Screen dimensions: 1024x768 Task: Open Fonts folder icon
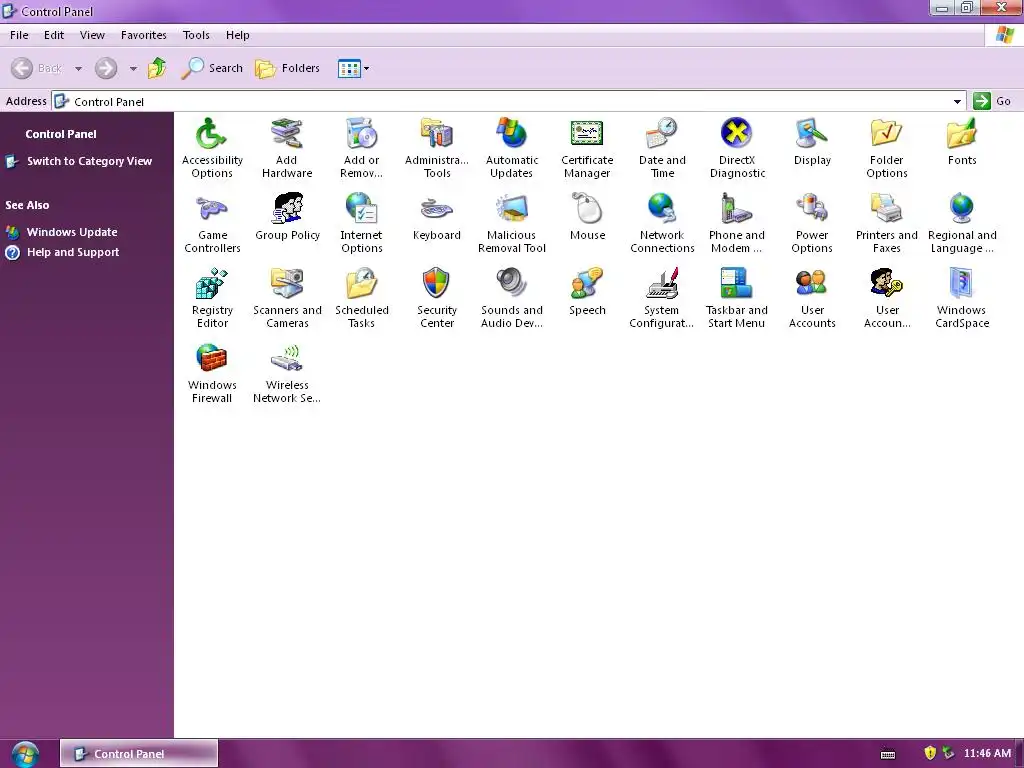pyautogui.click(x=961, y=142)
